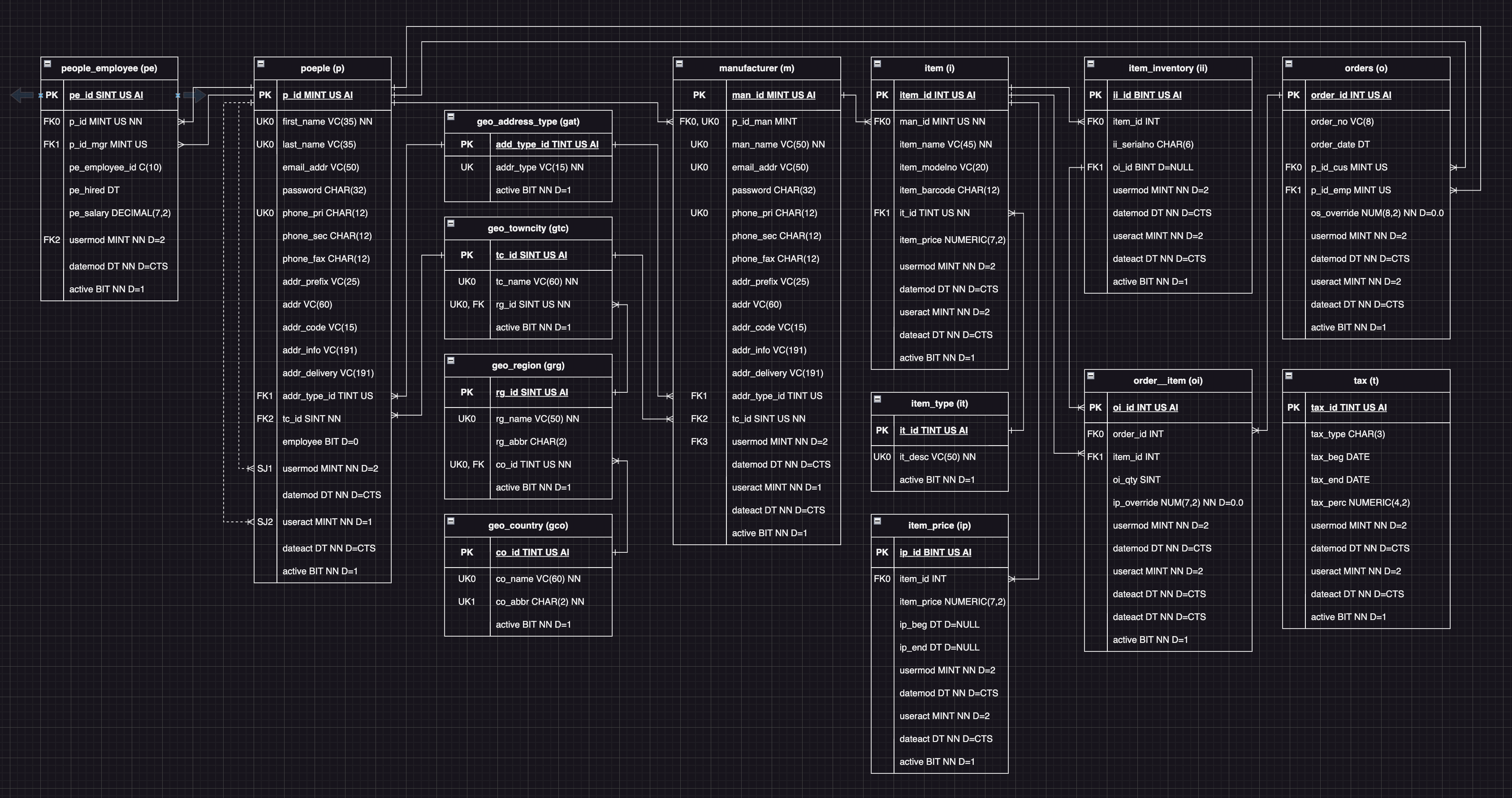Select the item_barcode CHAR(12) field
Viewport: 1512px width, 798px height.
[949, 190]
